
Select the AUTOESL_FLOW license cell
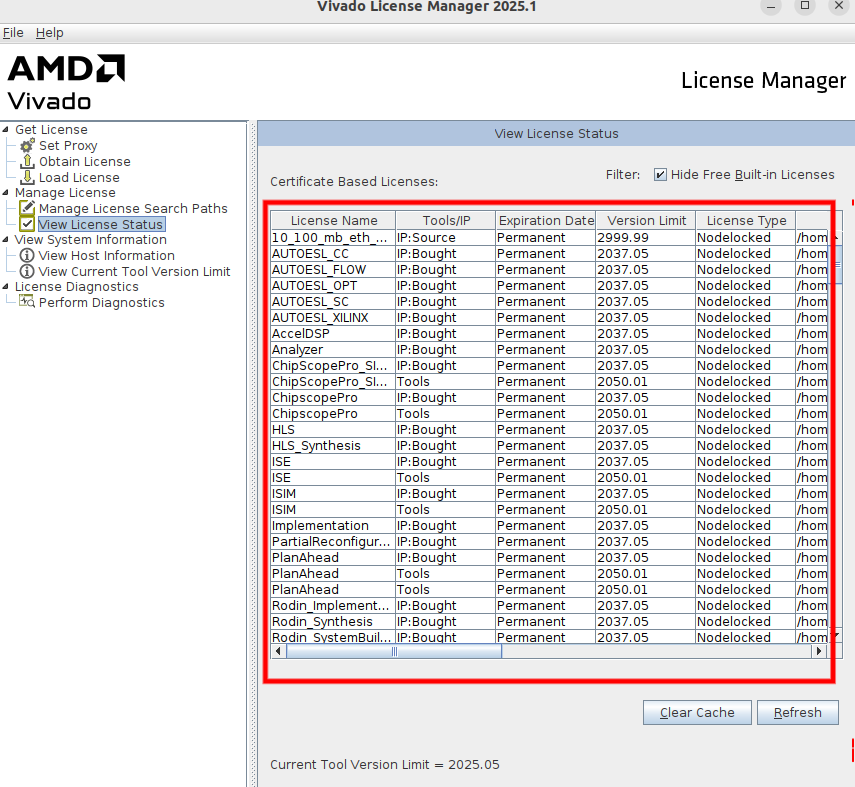click(x=333, y=269)
